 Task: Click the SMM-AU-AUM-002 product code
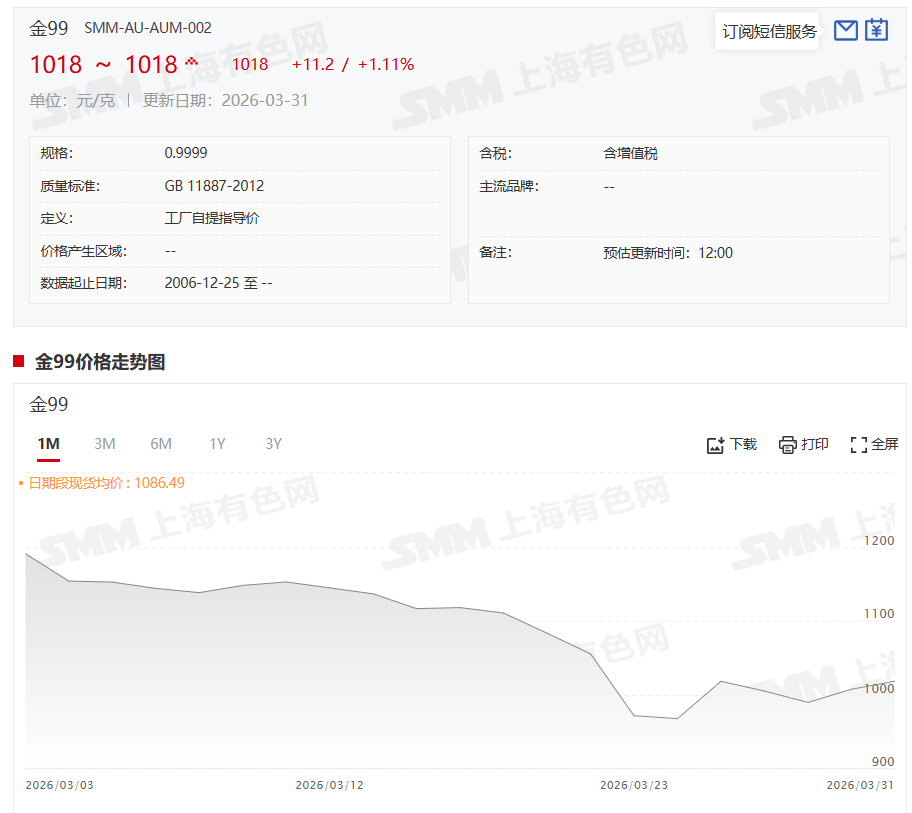(148, 28)
